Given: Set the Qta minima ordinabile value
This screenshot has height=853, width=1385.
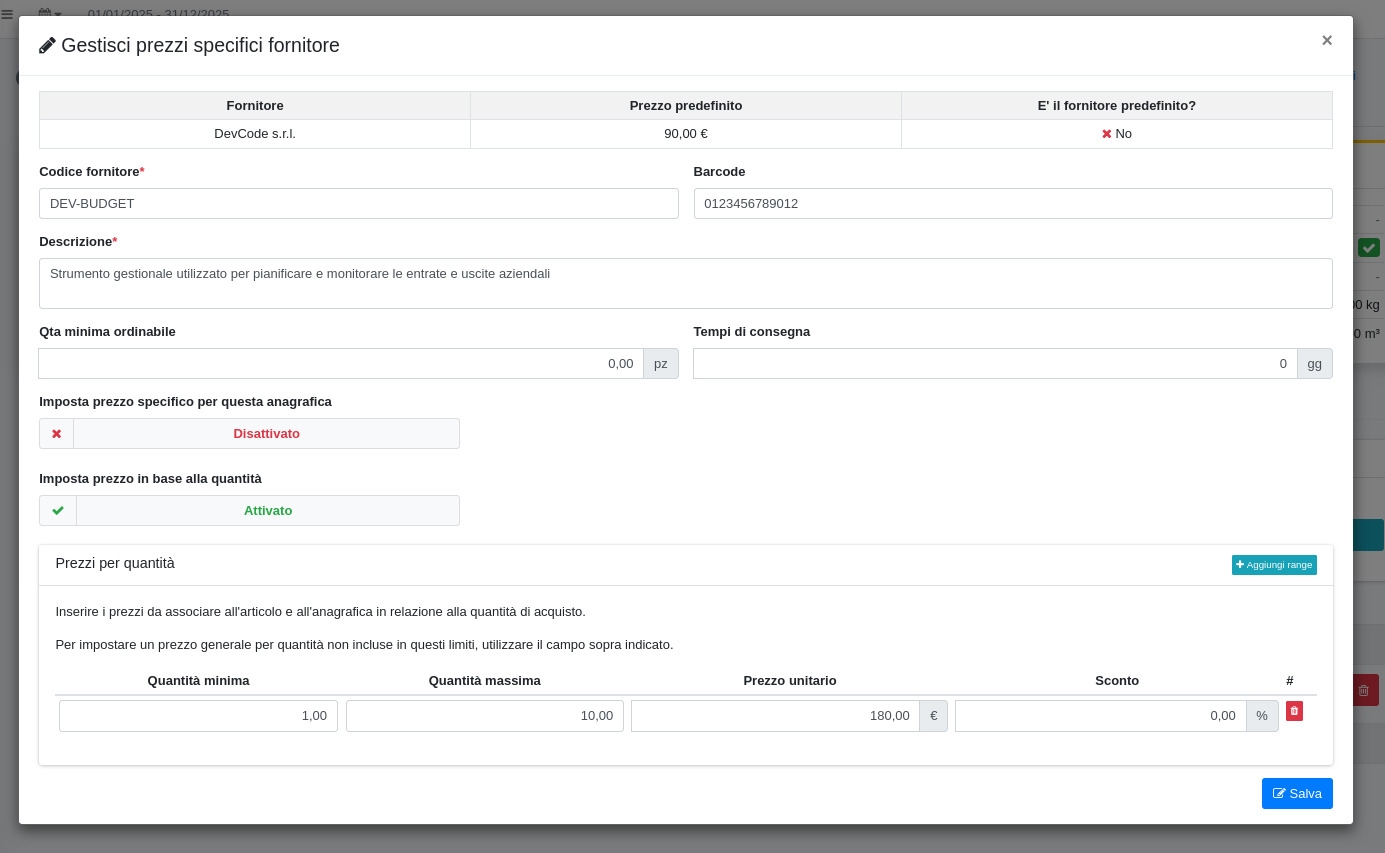Looking at the screenshot, I should pos(341,364).
